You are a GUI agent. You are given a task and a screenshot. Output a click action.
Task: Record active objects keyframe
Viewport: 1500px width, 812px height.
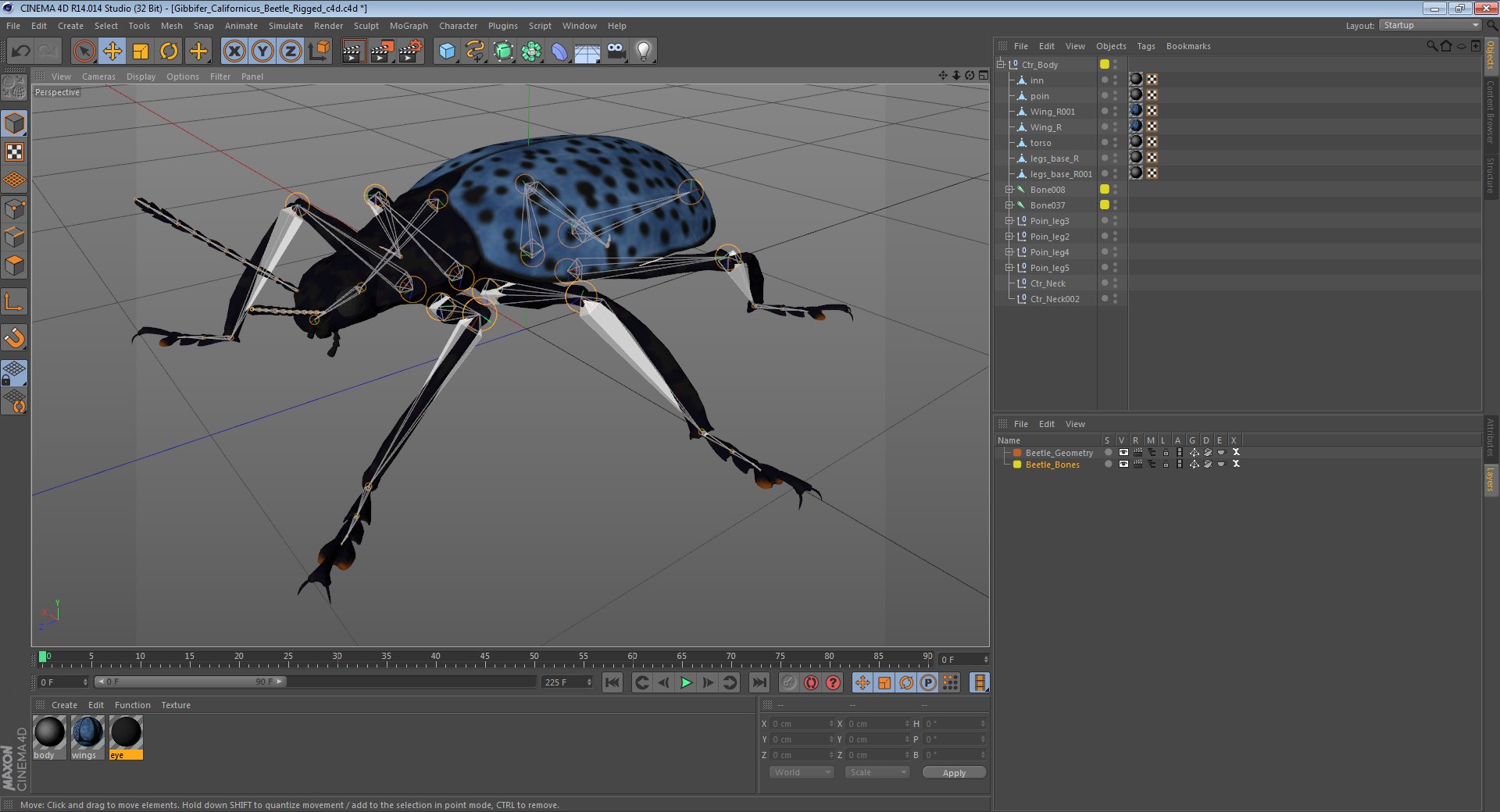(x=789, y=682)
